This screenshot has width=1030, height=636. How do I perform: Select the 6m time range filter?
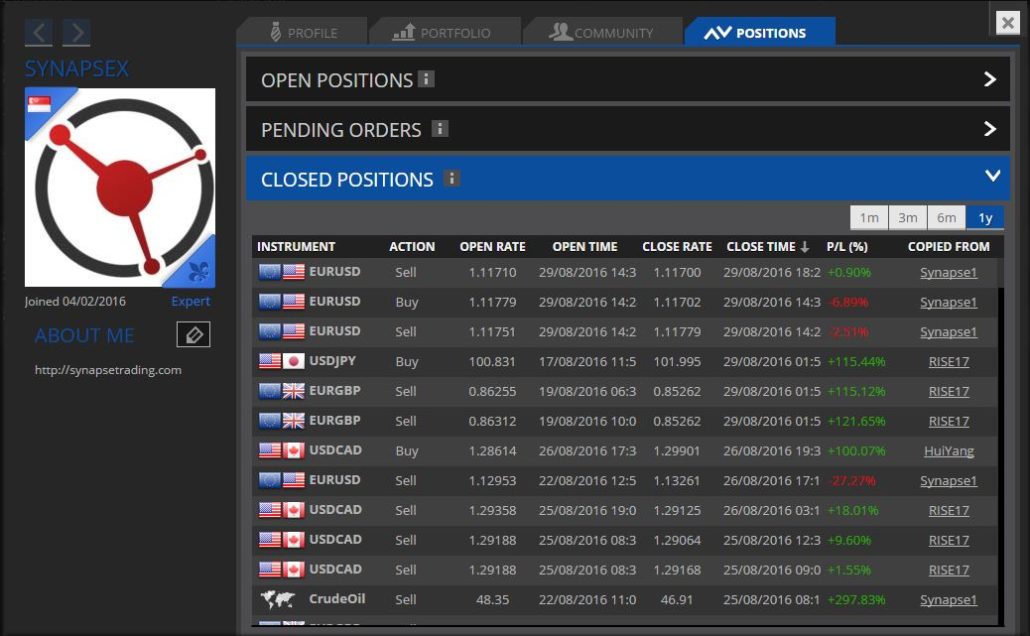946,218
